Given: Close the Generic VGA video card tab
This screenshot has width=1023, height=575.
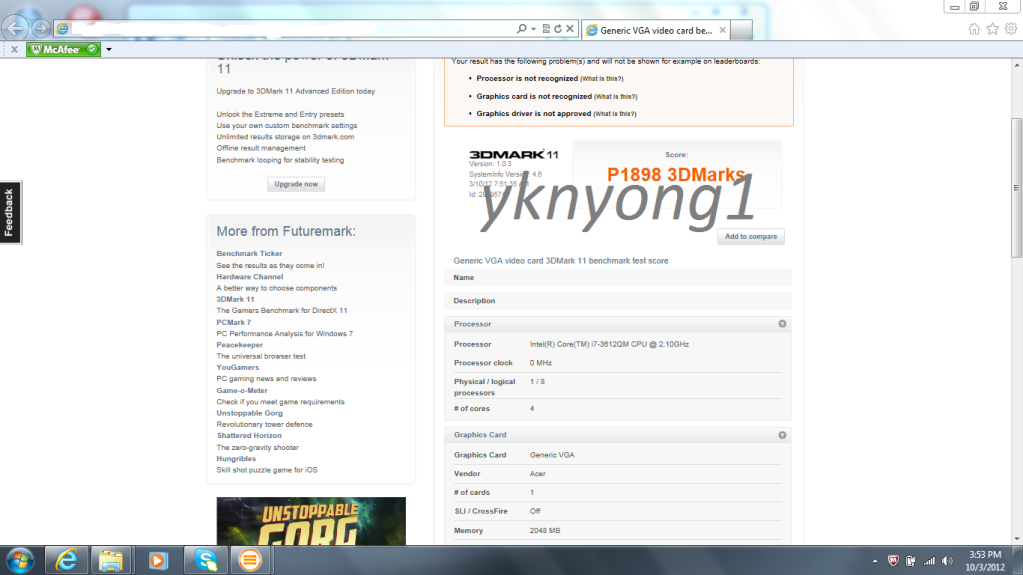Looking at the screenshot, I should (x=722, y=30).
